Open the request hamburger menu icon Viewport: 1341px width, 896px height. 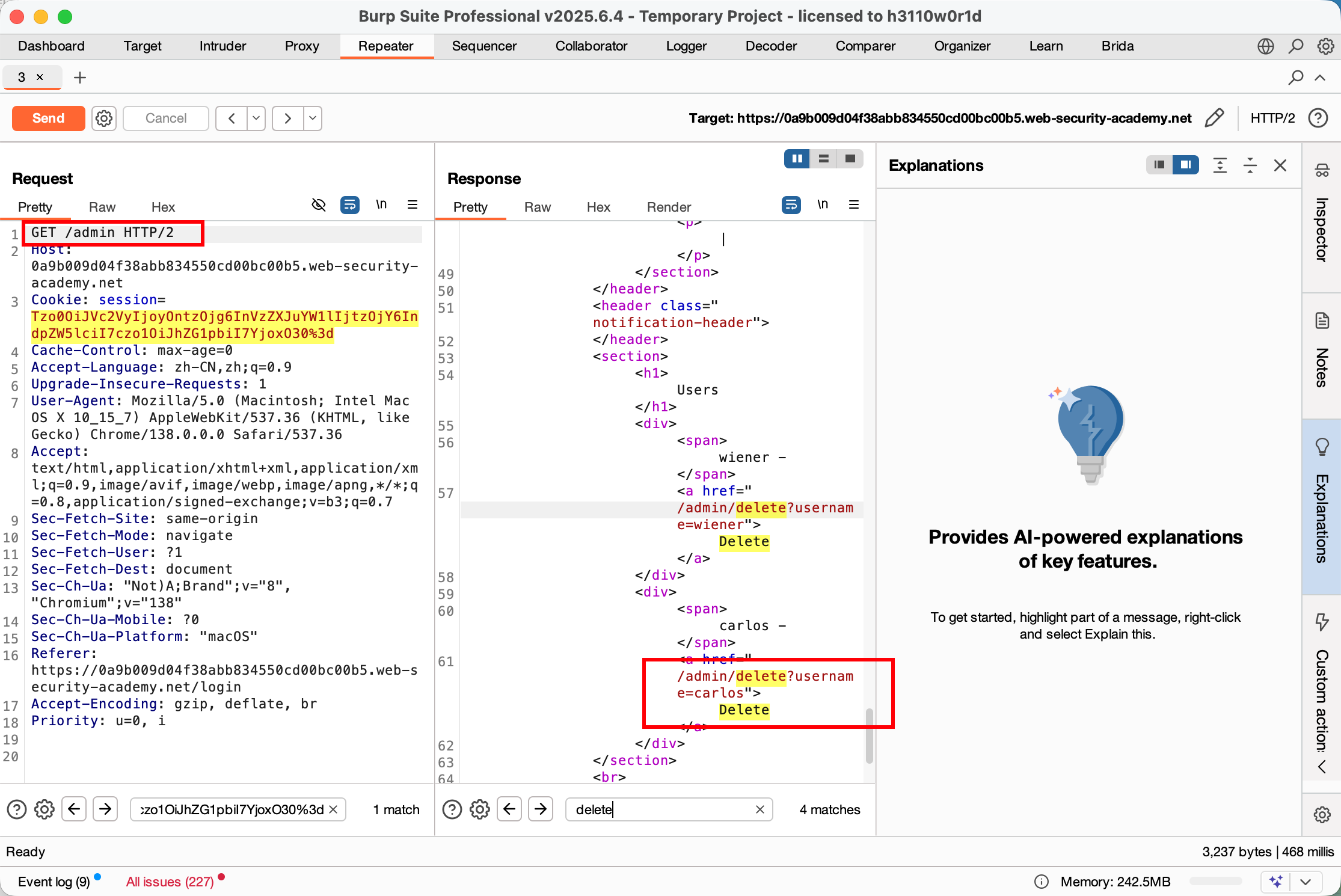[x=413, y=205]
